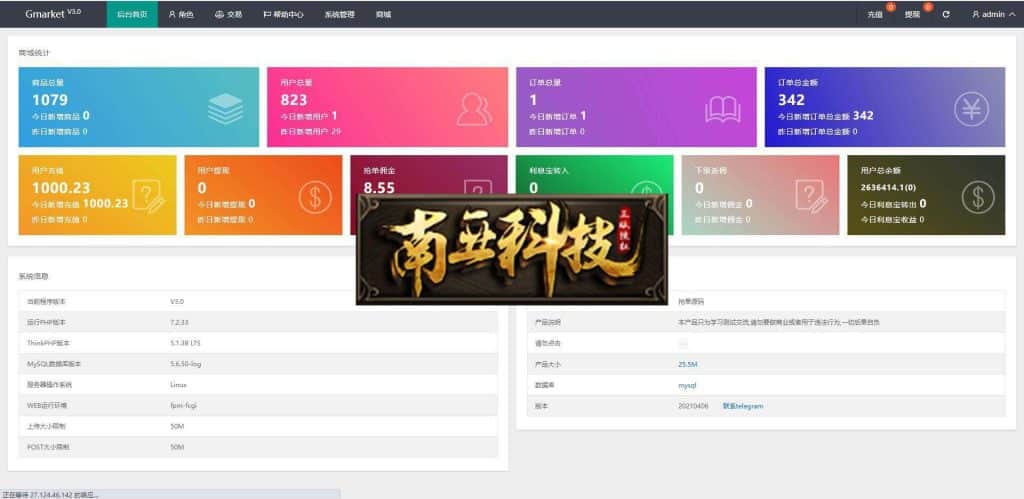Image resolution: width=1024 pixels, height=499 pixels.
Task: Open the 帮助中心 menu
Action: pyautogui.click(x=283, y=14)
